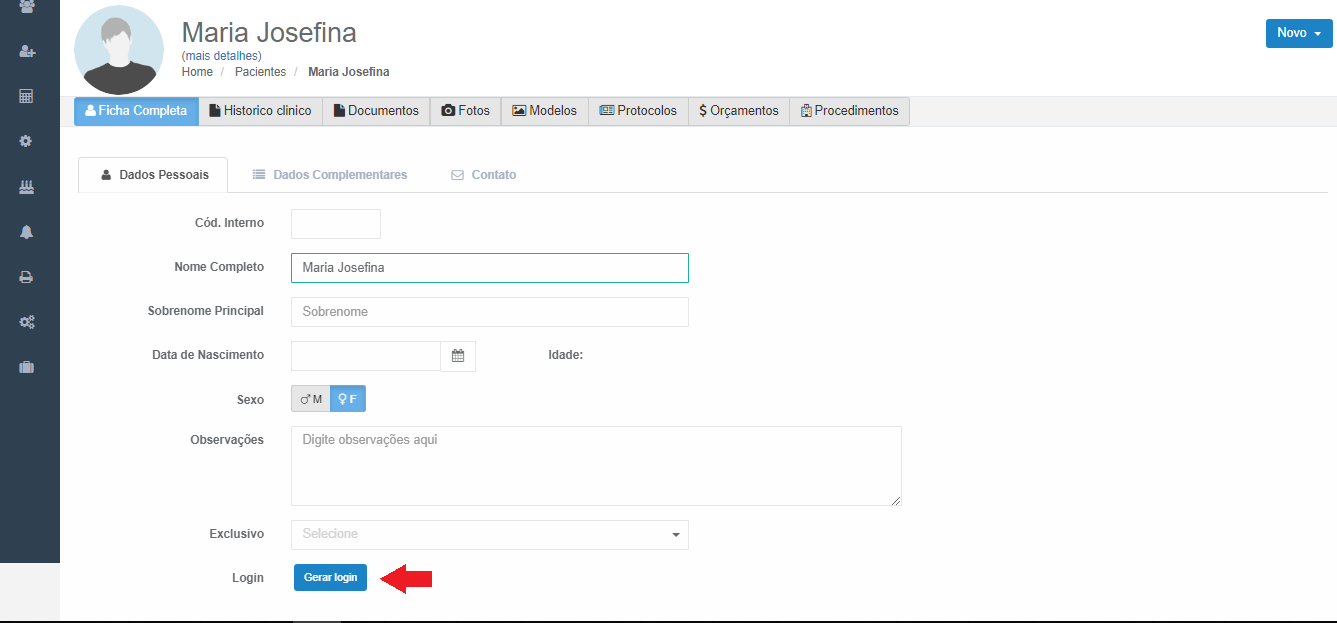Viewport: 1337px width, 623px height.
Task: Open the birthday cake icon in sidebar
Action: 27,187
